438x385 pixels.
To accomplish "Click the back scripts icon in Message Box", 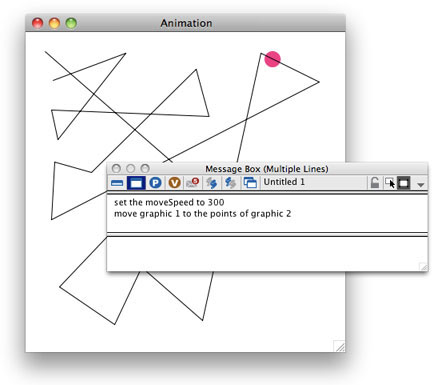I will pos(230,183).
